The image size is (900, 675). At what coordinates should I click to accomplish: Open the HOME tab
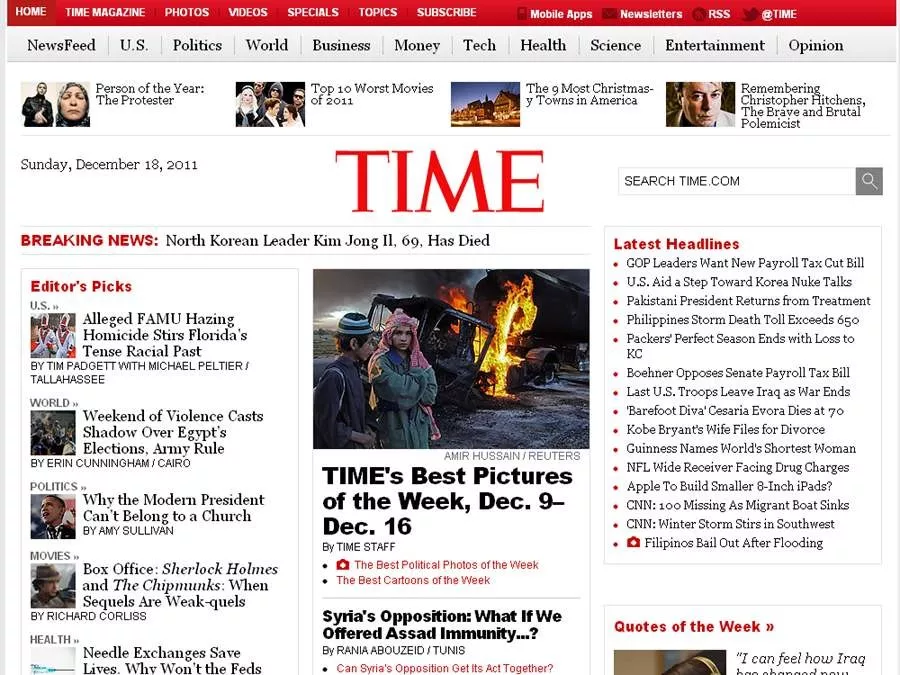[31, 11]
